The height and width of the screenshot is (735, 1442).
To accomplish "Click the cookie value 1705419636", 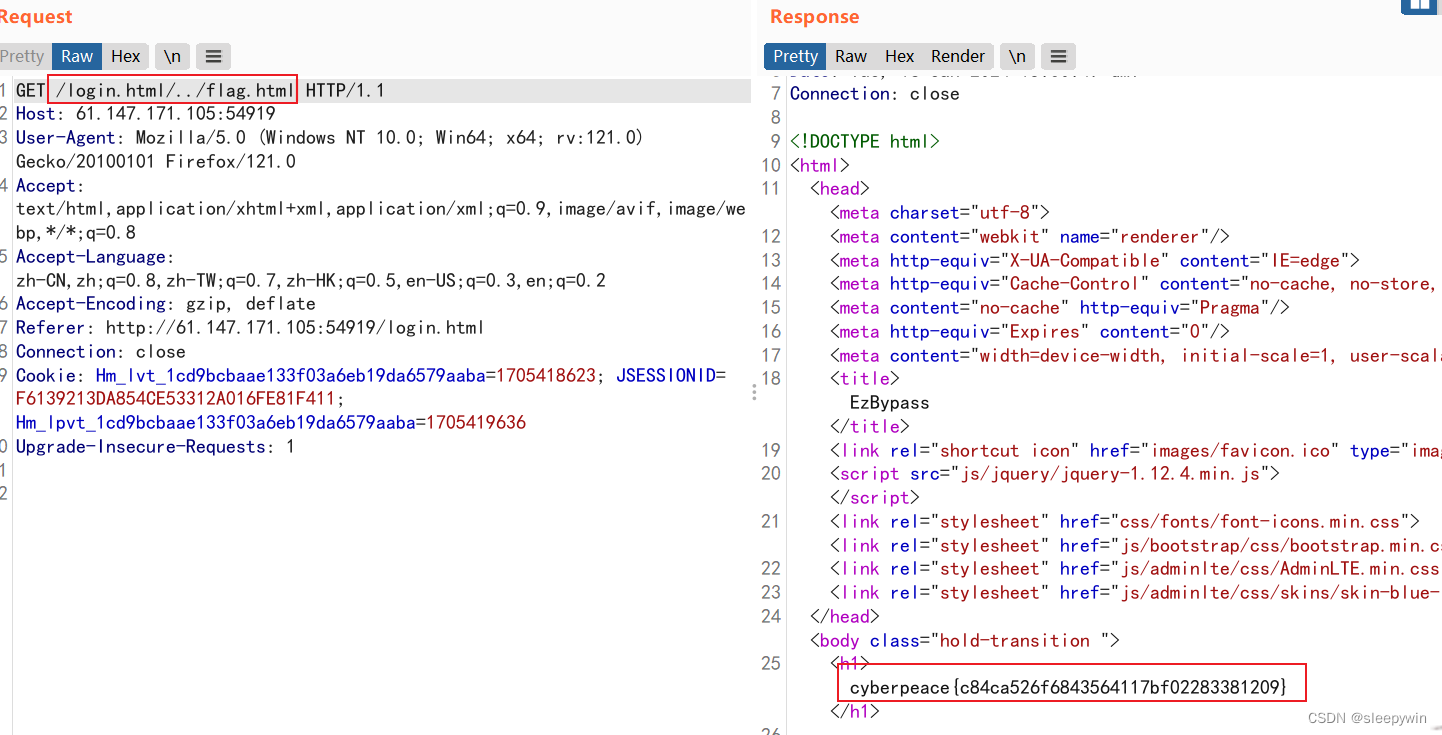I will coord(476,423).
